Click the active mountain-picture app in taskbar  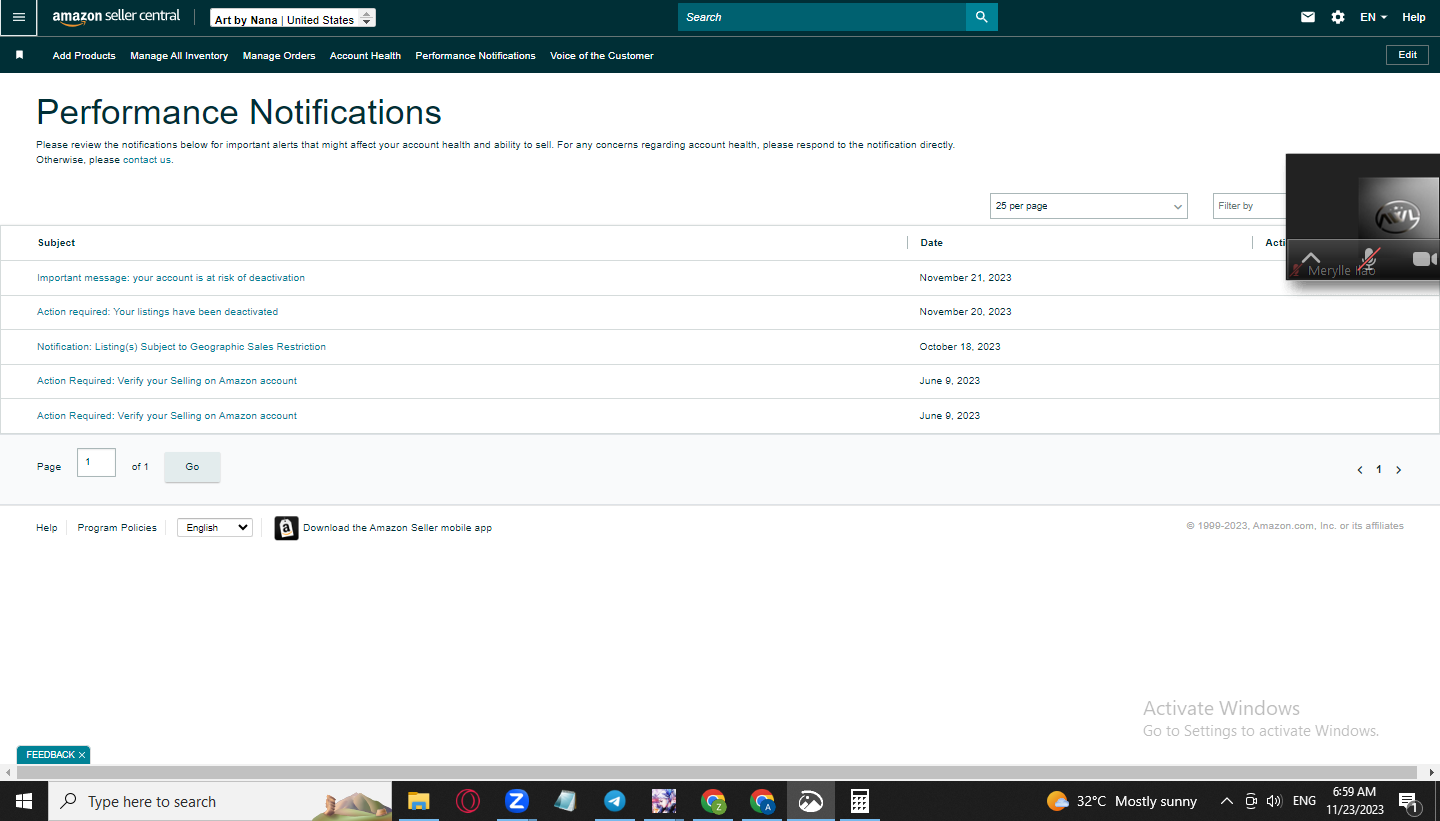click(810, 801)
